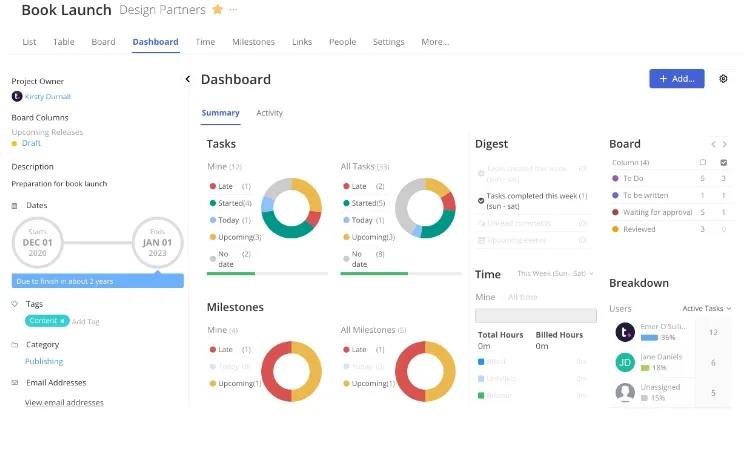744x451 pixels.
Task: Click Add Tag next to Content
Action: point(86,322)
